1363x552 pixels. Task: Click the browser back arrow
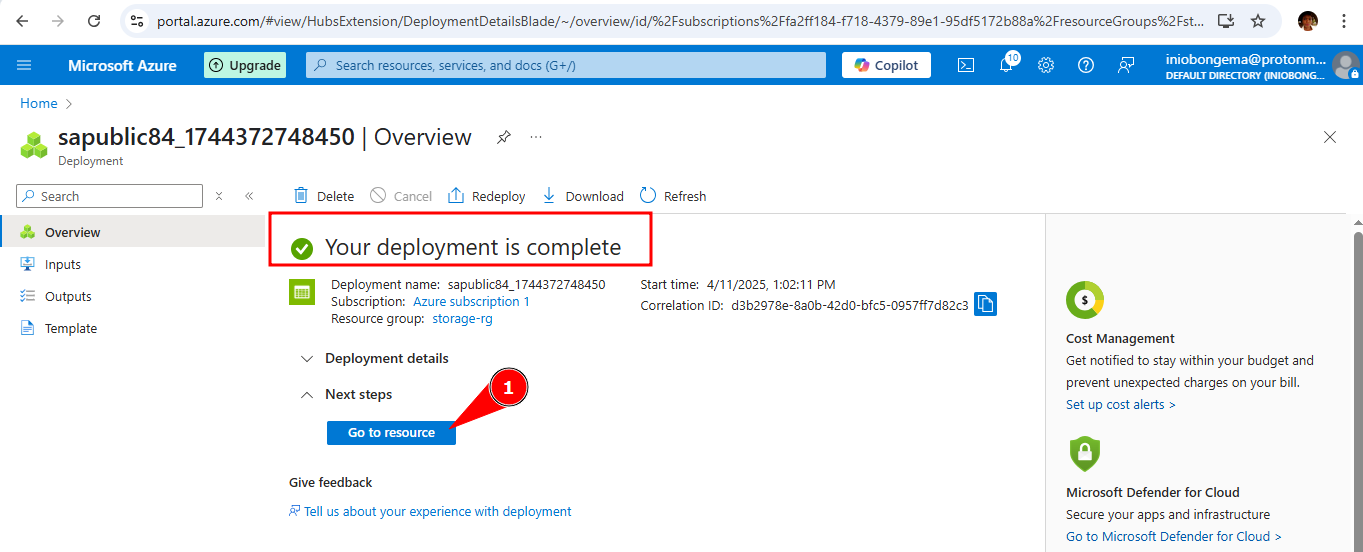tap(22, 20)
